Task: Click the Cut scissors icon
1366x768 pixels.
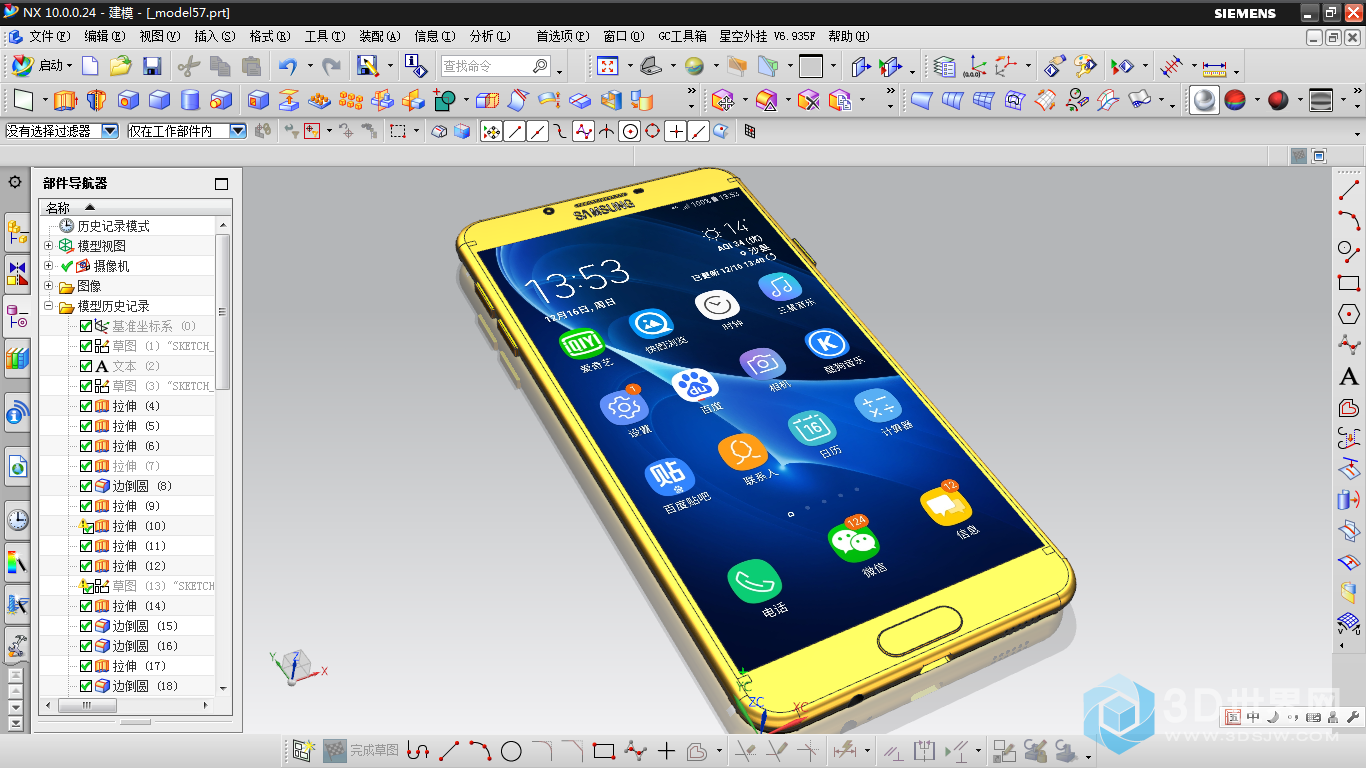Action: 188,66
